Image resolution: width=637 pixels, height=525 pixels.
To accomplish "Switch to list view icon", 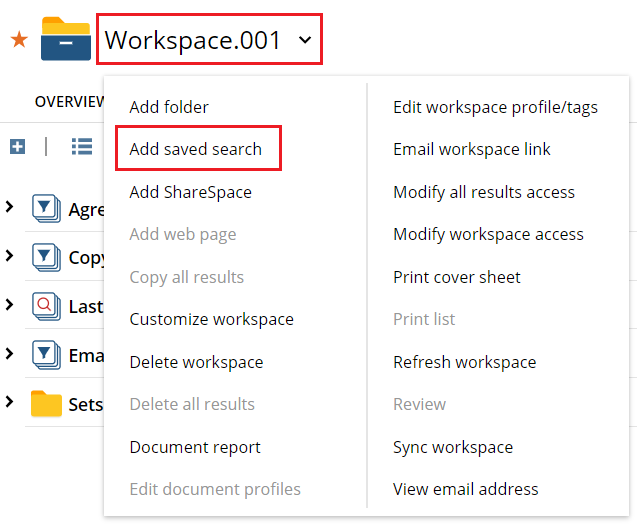I will [82, 146].
